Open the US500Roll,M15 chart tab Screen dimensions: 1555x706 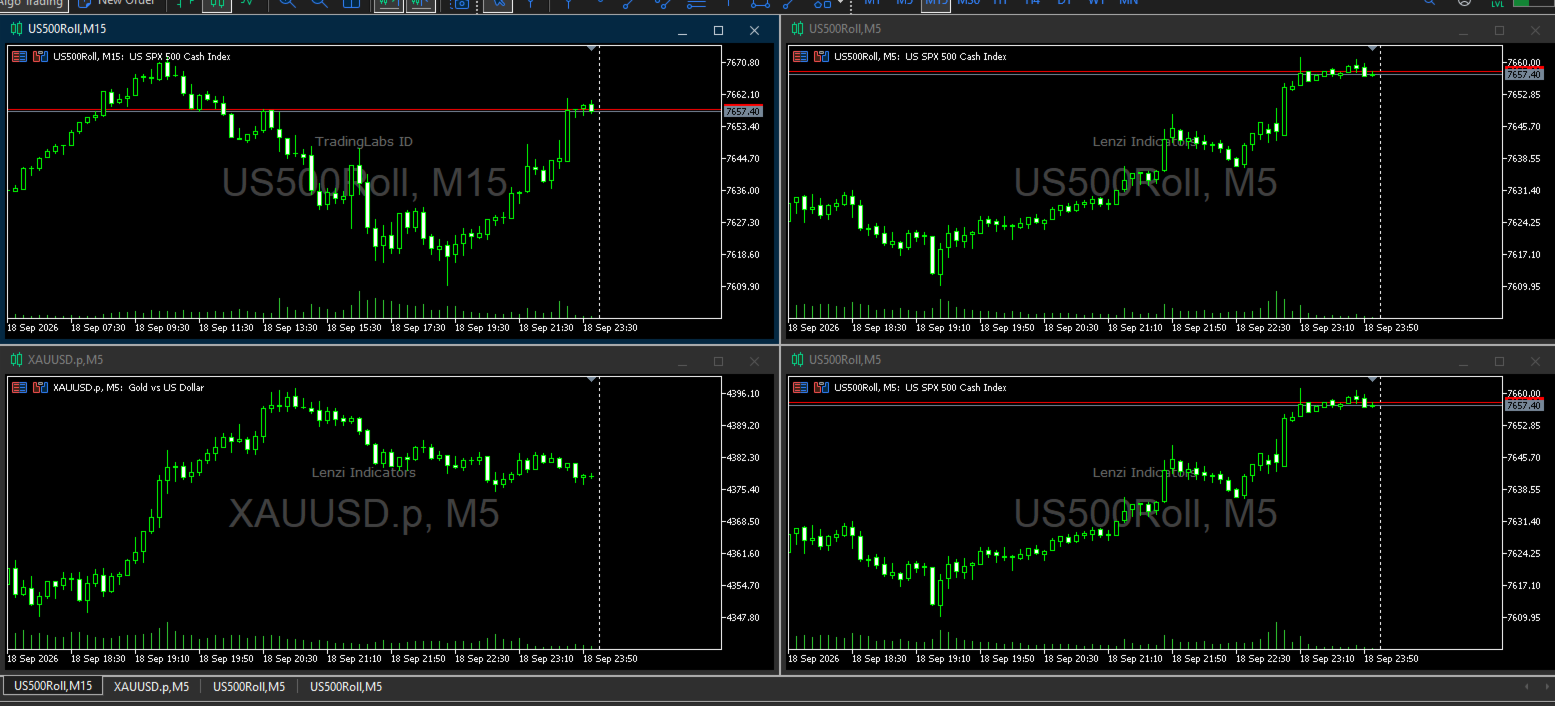tap(53, 686)
